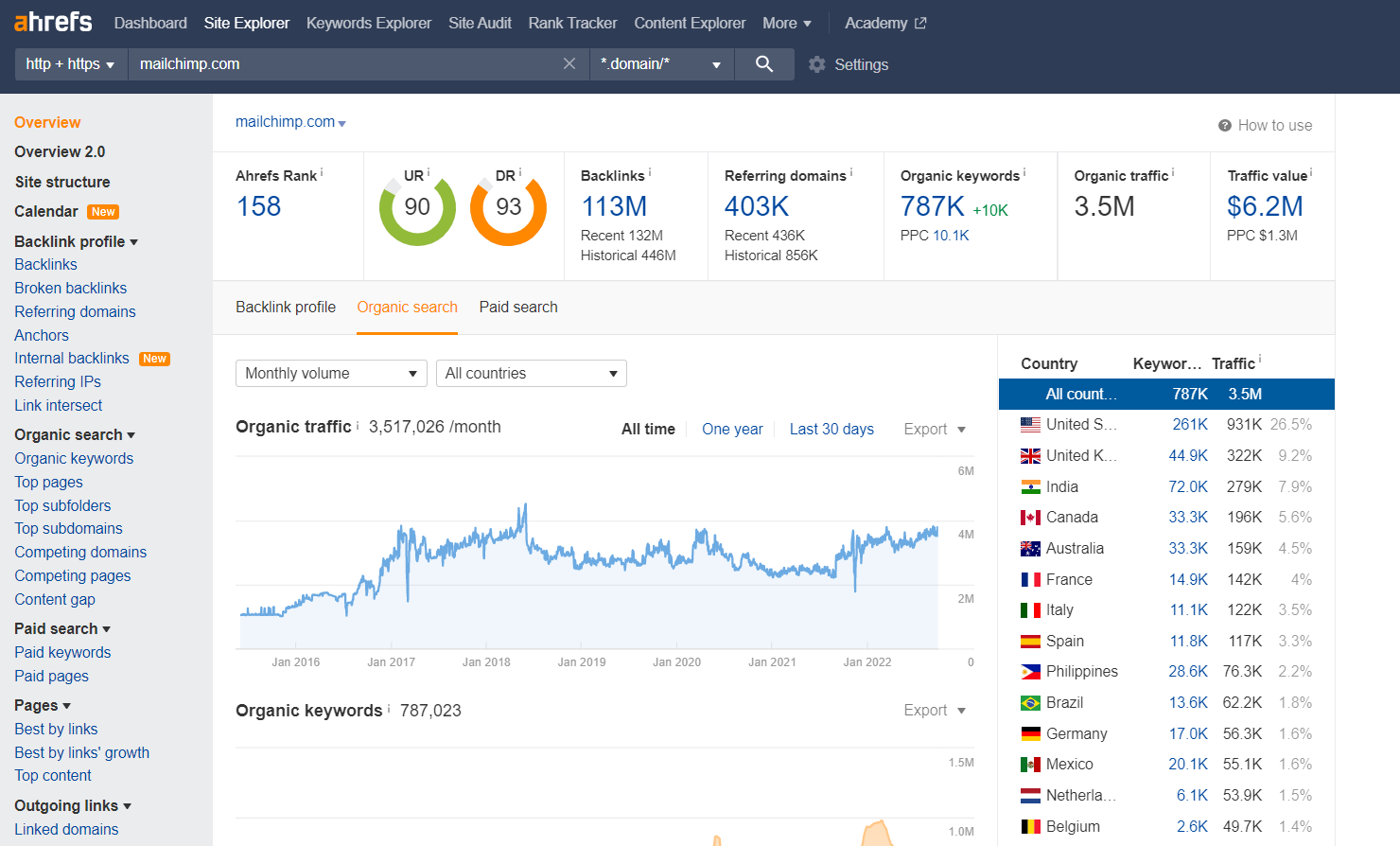The height and width of the screenshot is (846, 1400).
Task: Open the Monthly volume dropdown
Action: [x=331, y=373]
